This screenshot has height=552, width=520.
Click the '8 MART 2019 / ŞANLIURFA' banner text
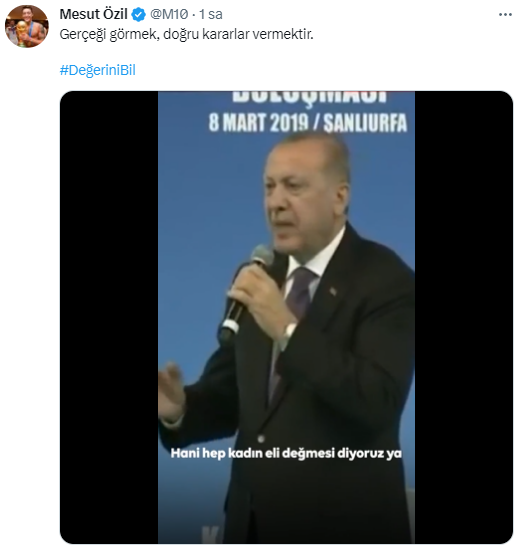point(308,123)
